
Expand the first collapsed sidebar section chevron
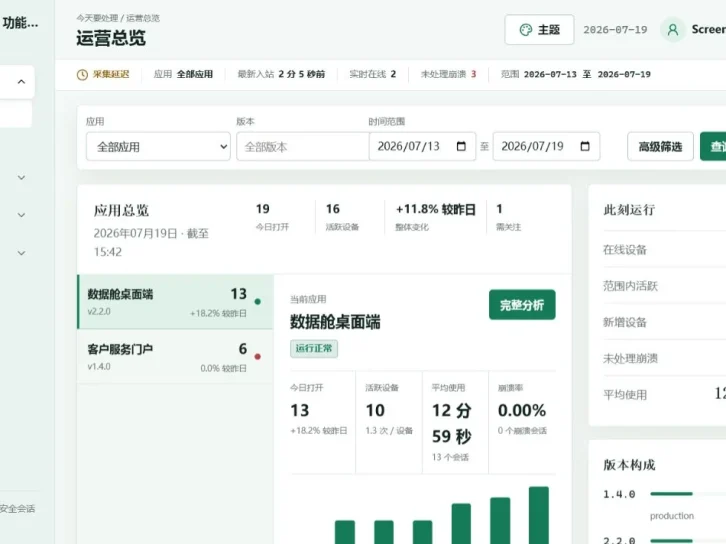[x=21, y=177]
